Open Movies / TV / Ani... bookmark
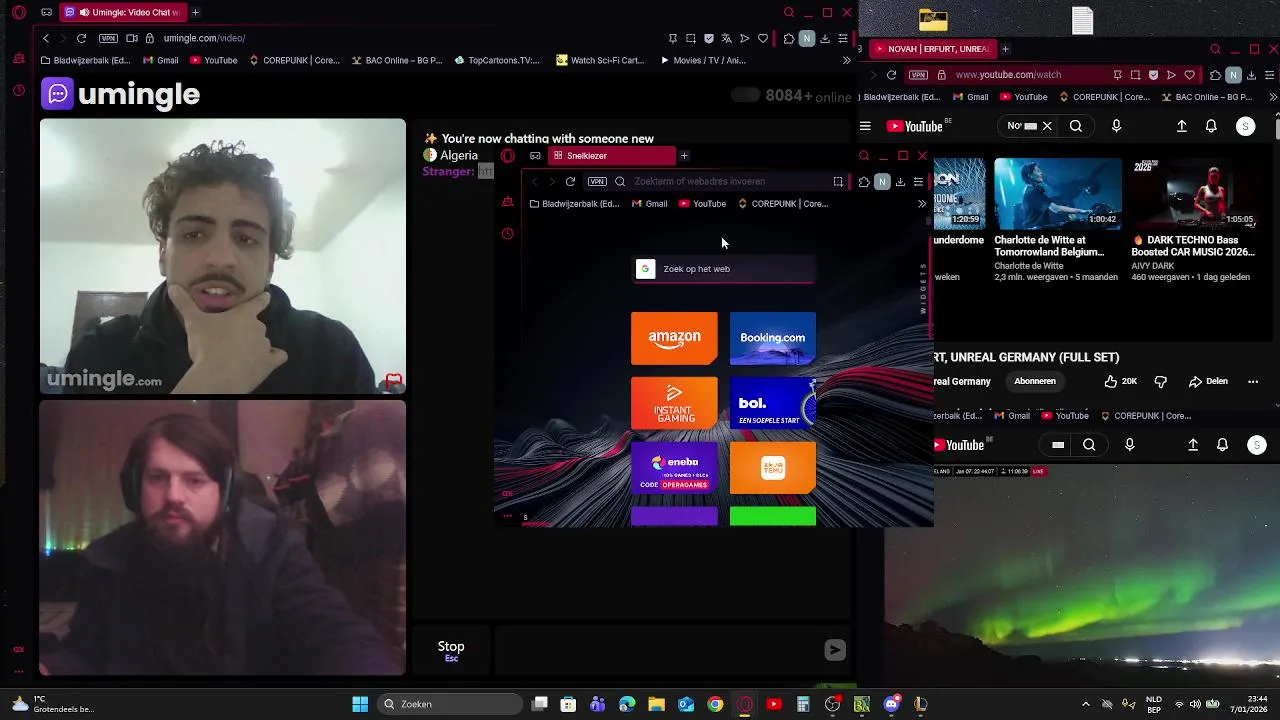1280x720 pixels. (x=703, y=60)
